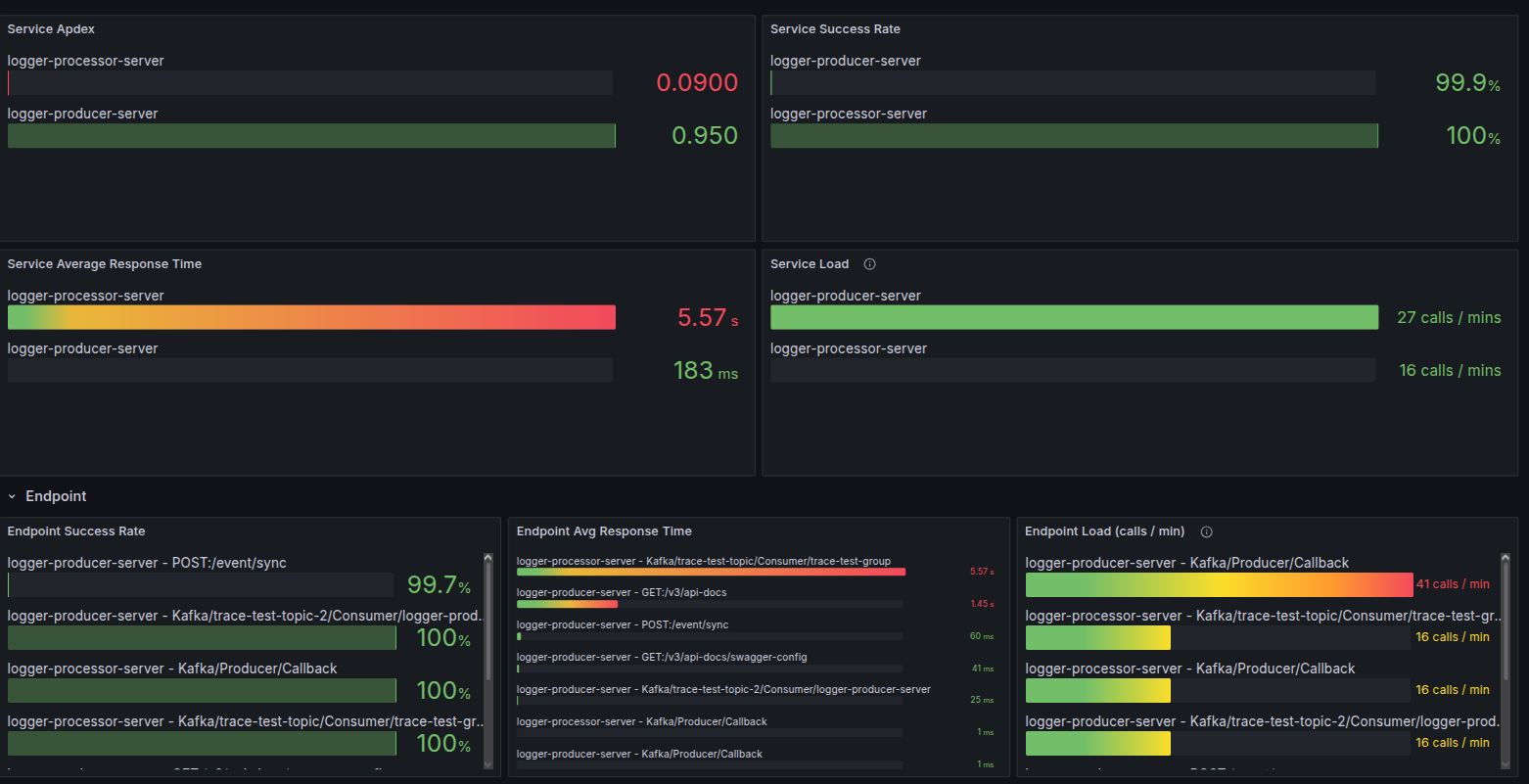Image resolution: width=1529 pixels, height=784 pixels.
Task: Select trace-test-group consumer row in Endpoint Avg Response Time
Action: (704, 561)
